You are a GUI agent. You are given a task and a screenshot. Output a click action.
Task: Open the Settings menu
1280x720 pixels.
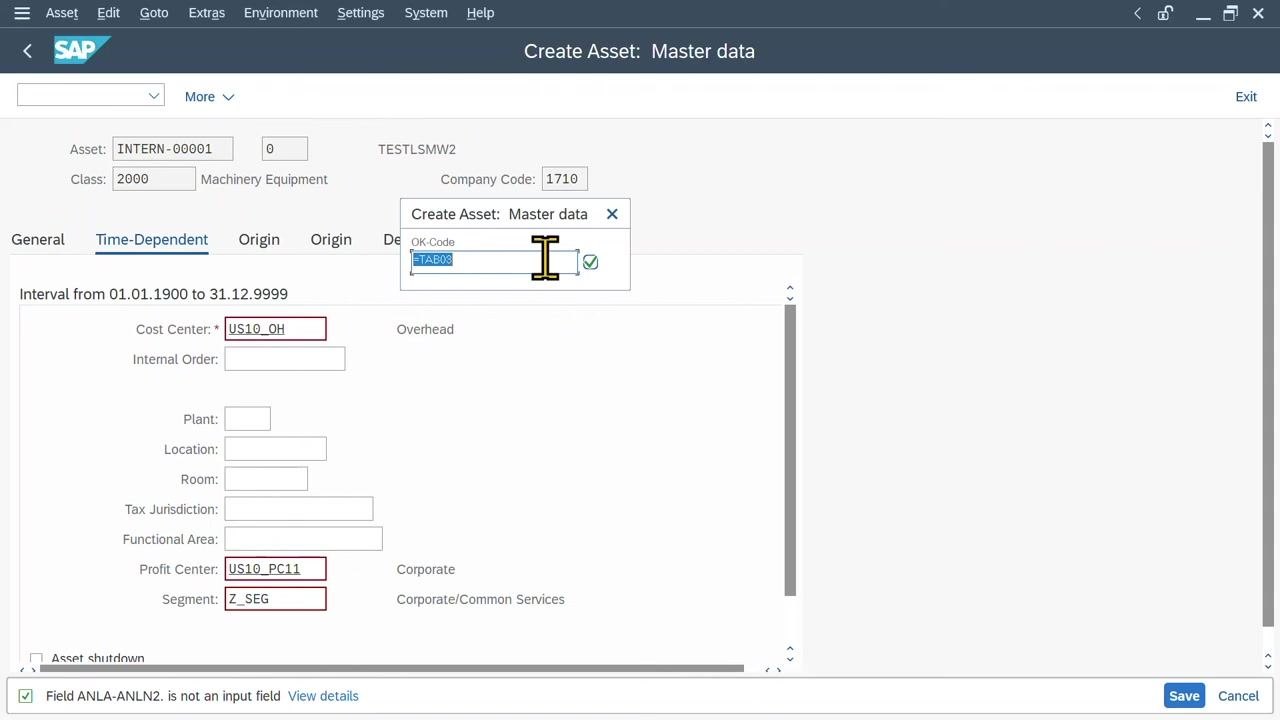coord(361,13)
